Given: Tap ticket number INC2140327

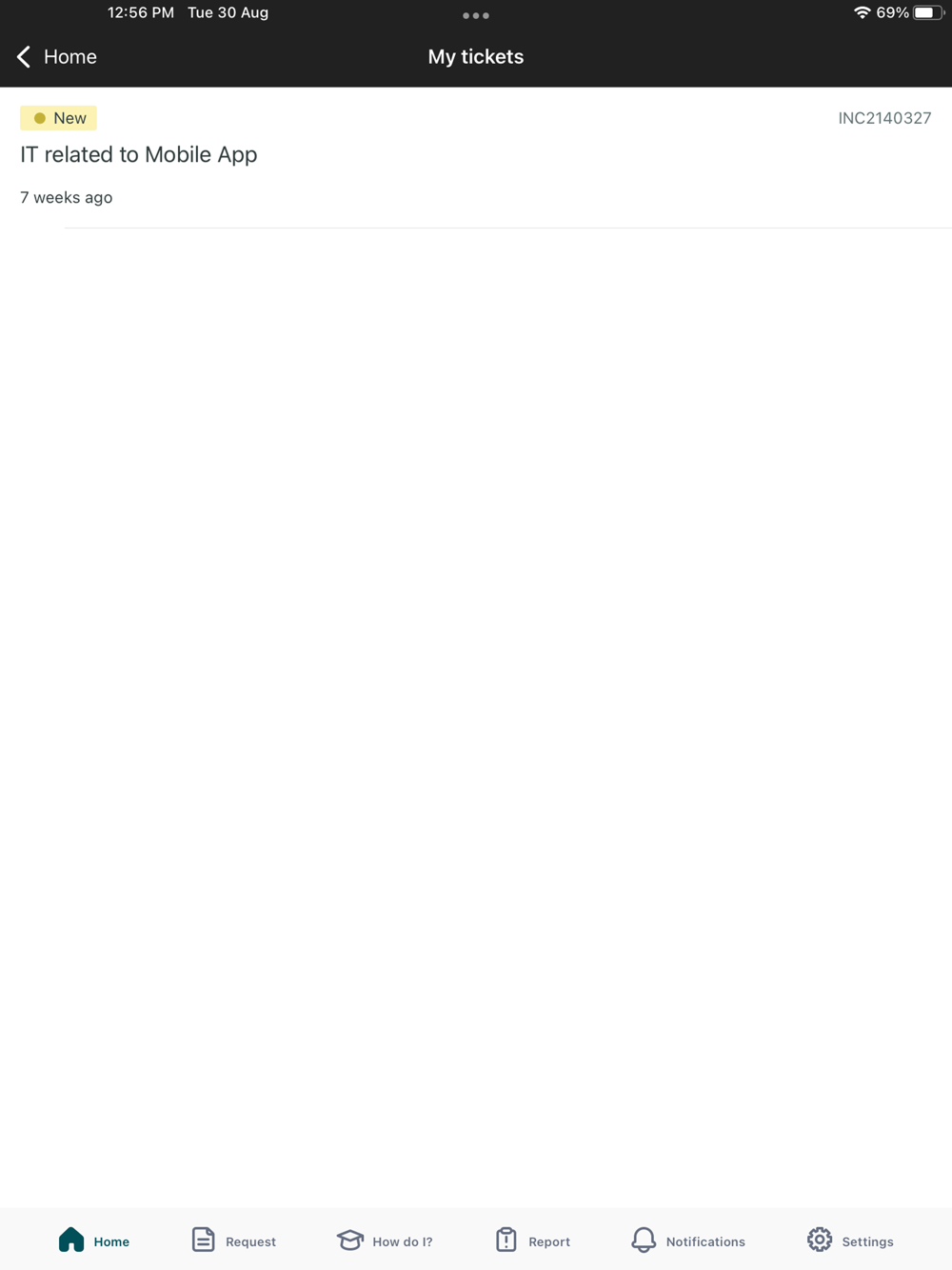Looking at the screenshot, I should point(884,118).
